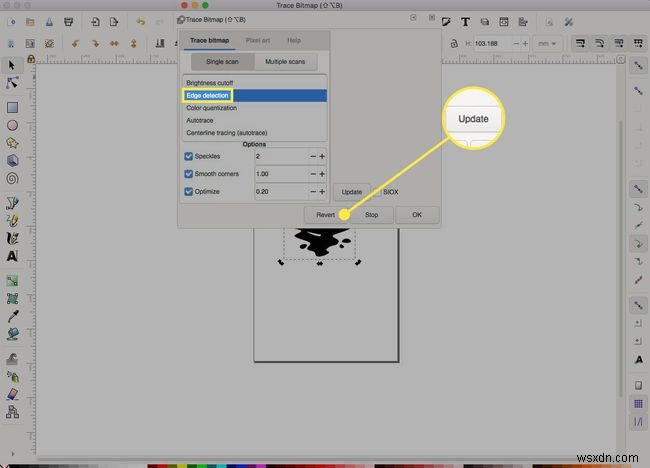The height and width of the screenshot is (468, 650).
Task: Click the Revert button
Action: (325, 215)
